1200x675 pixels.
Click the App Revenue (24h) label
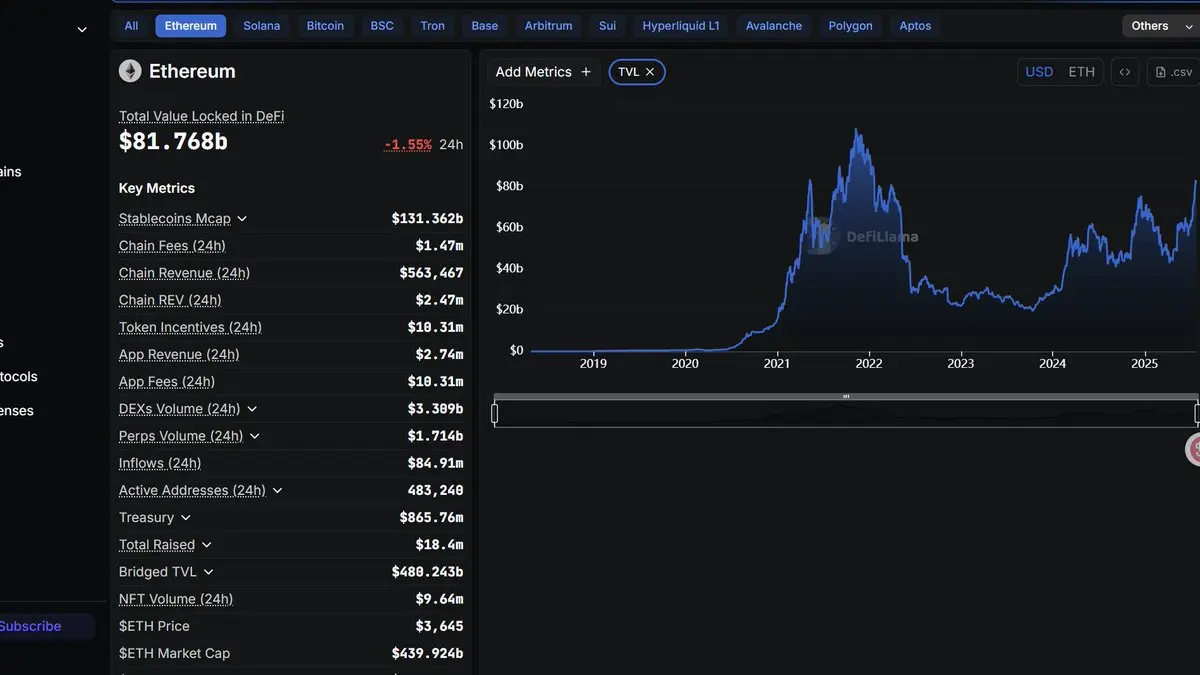(x=179, y=354)
